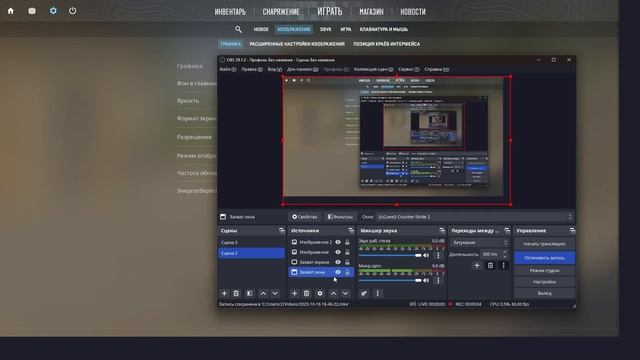Pop out the Controls dock panel

(572, 231)
